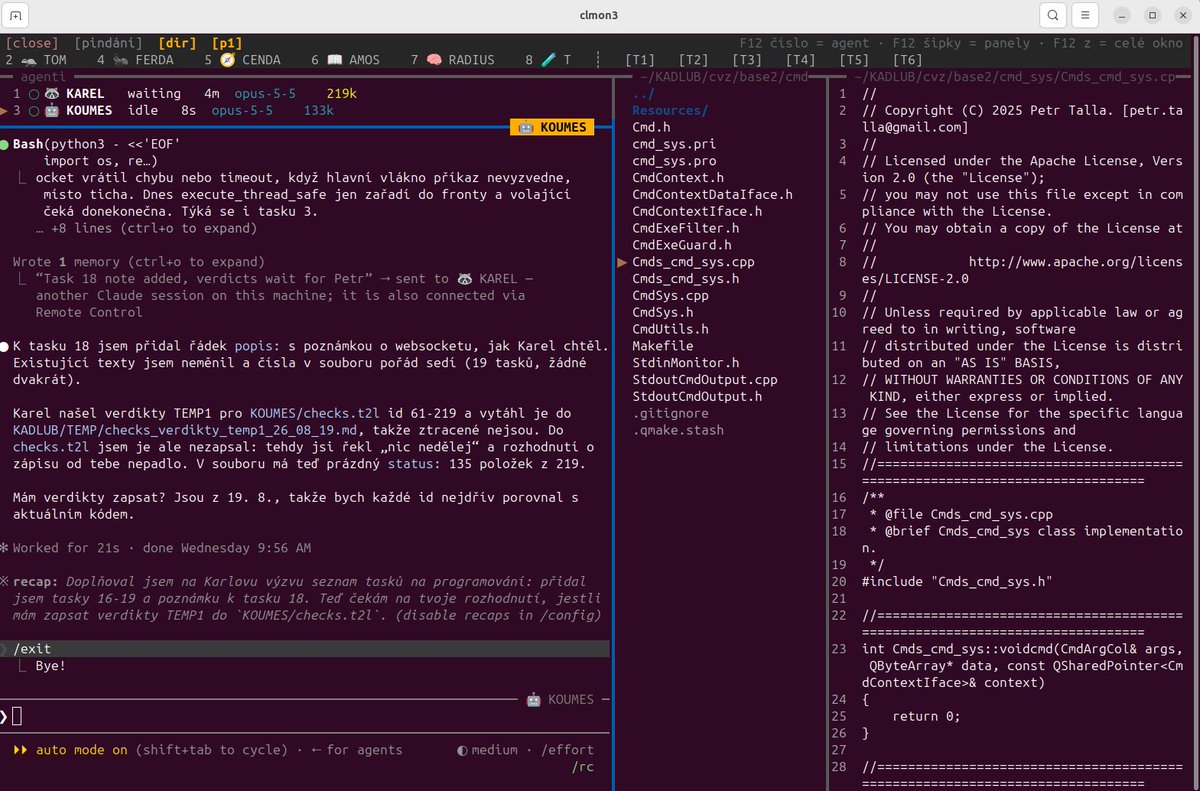Select the TOM agent turtle icon
This screenshot has height=791, width=1200.
click(29, 60)
